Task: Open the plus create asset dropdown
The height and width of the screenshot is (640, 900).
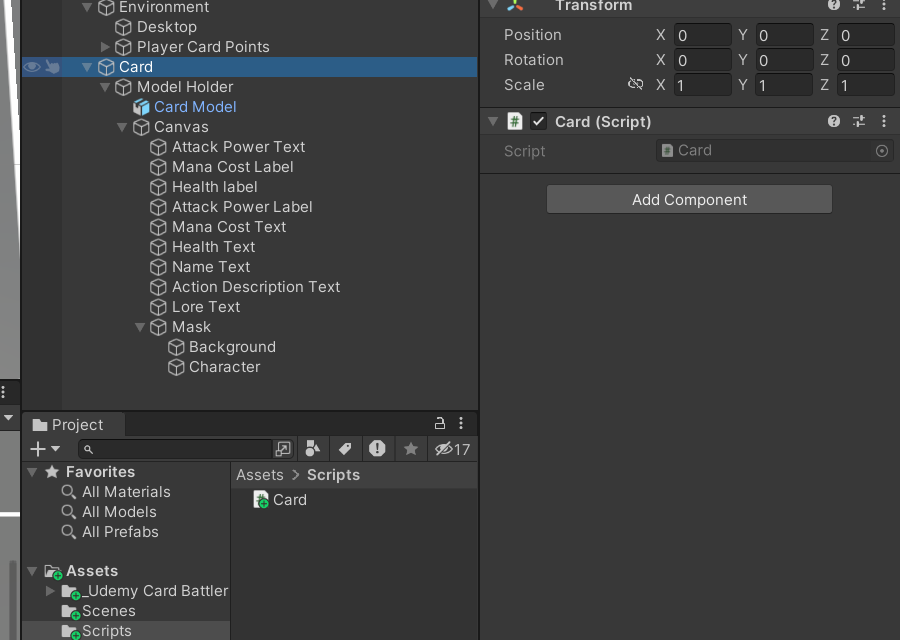Action: point(45,449)
